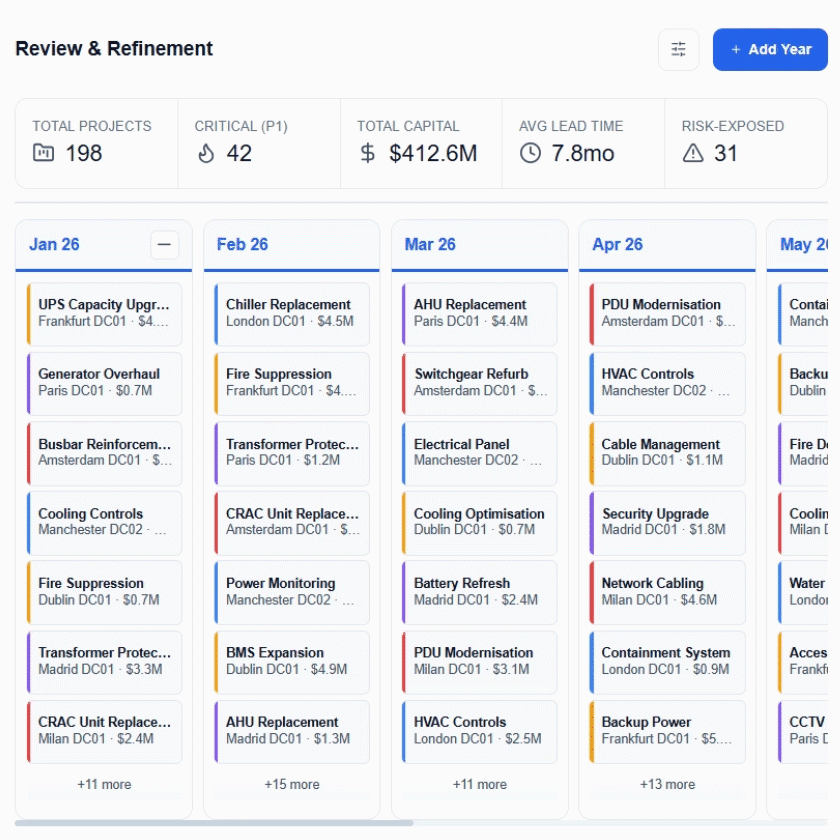Open Chiller Replacement London DC01 card
Viewport: 840px width, 840px height.
292,313
